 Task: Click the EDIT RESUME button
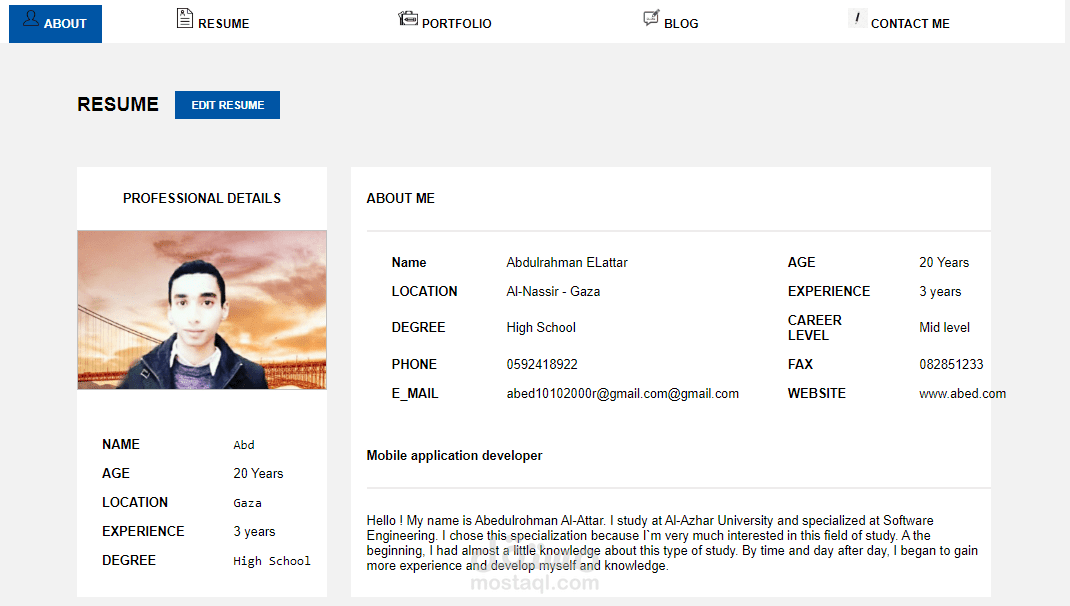point(227,105)
